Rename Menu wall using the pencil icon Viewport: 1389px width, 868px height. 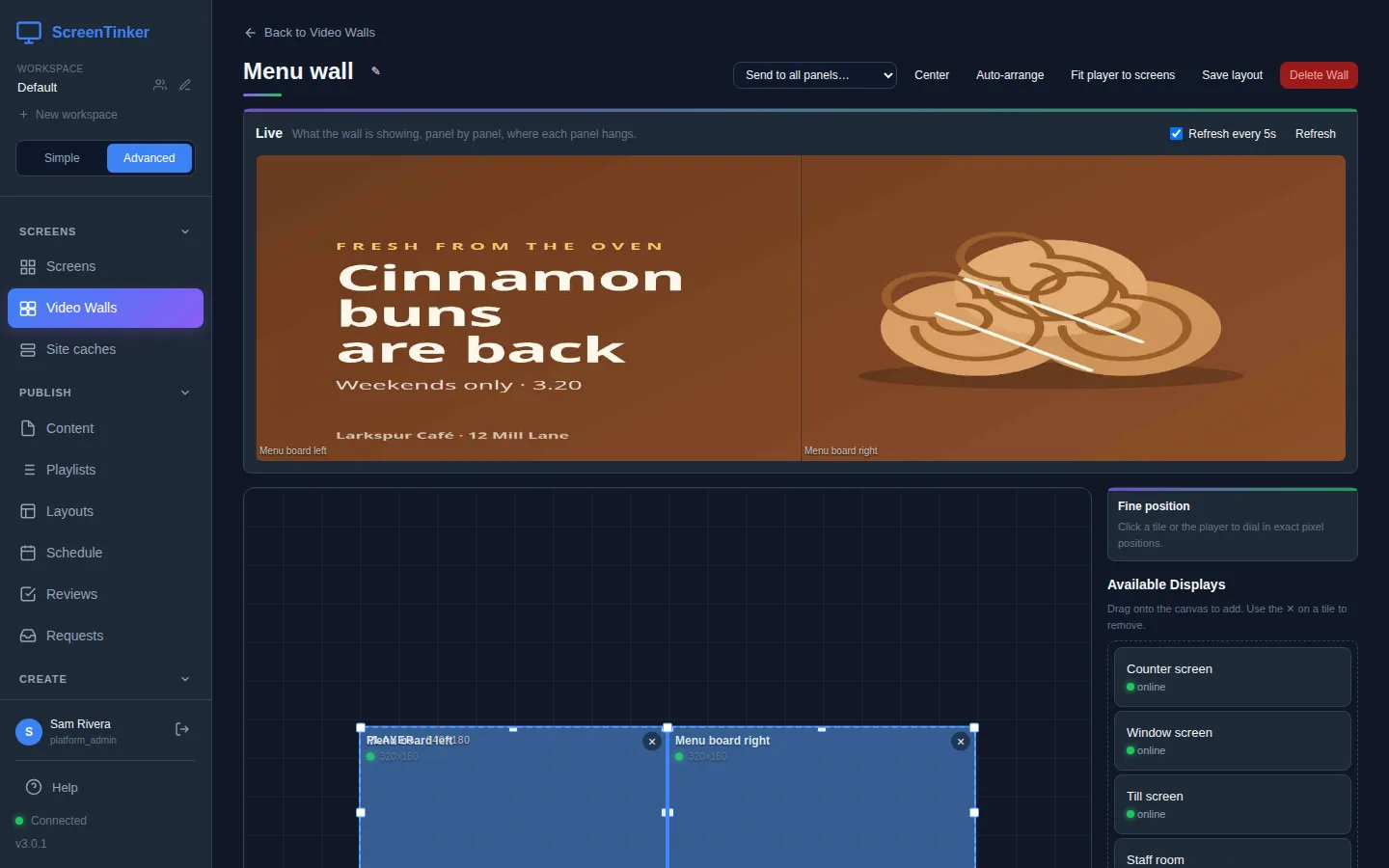click(376, 71)
